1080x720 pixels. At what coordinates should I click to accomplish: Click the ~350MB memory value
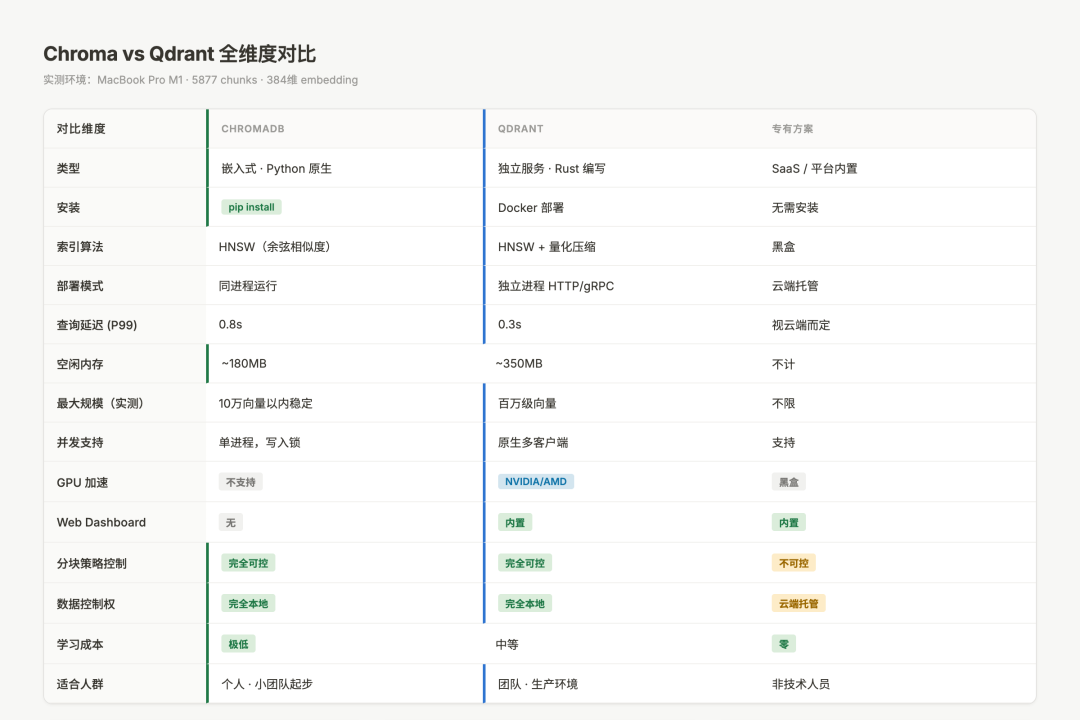[519, 364]
